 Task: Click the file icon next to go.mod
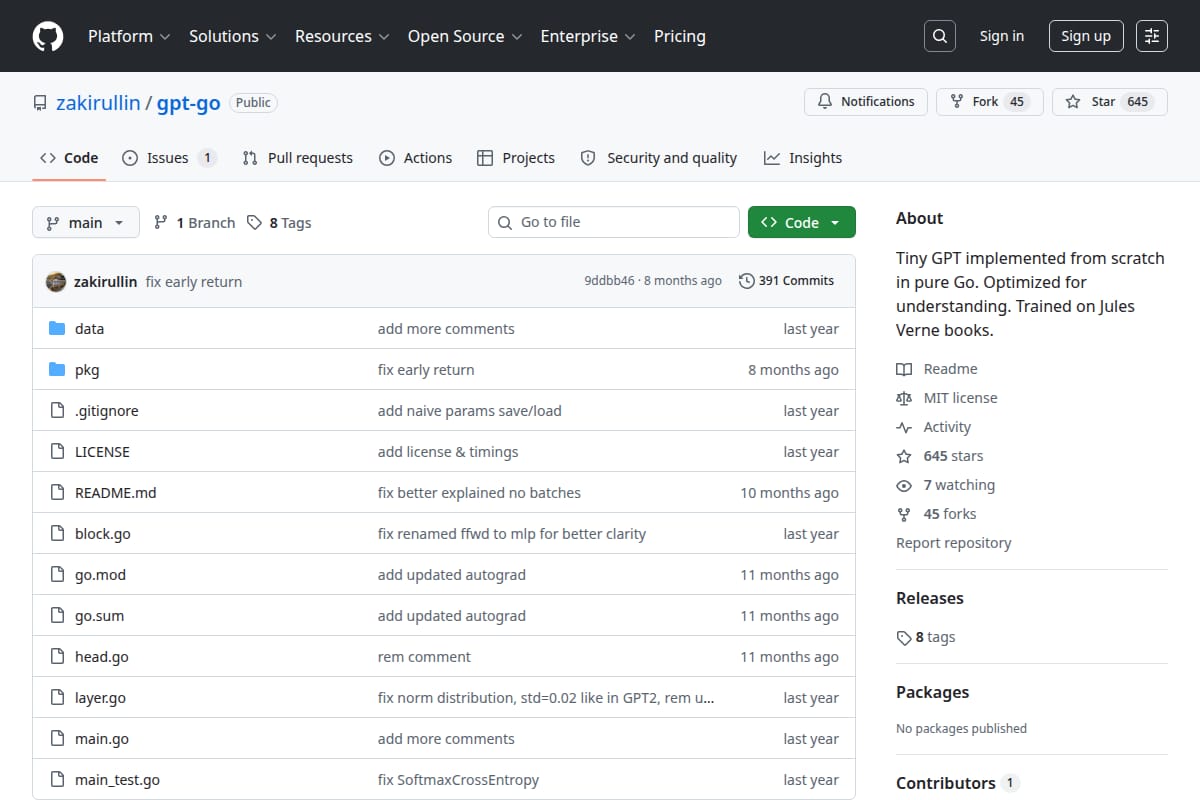point(57,575)
